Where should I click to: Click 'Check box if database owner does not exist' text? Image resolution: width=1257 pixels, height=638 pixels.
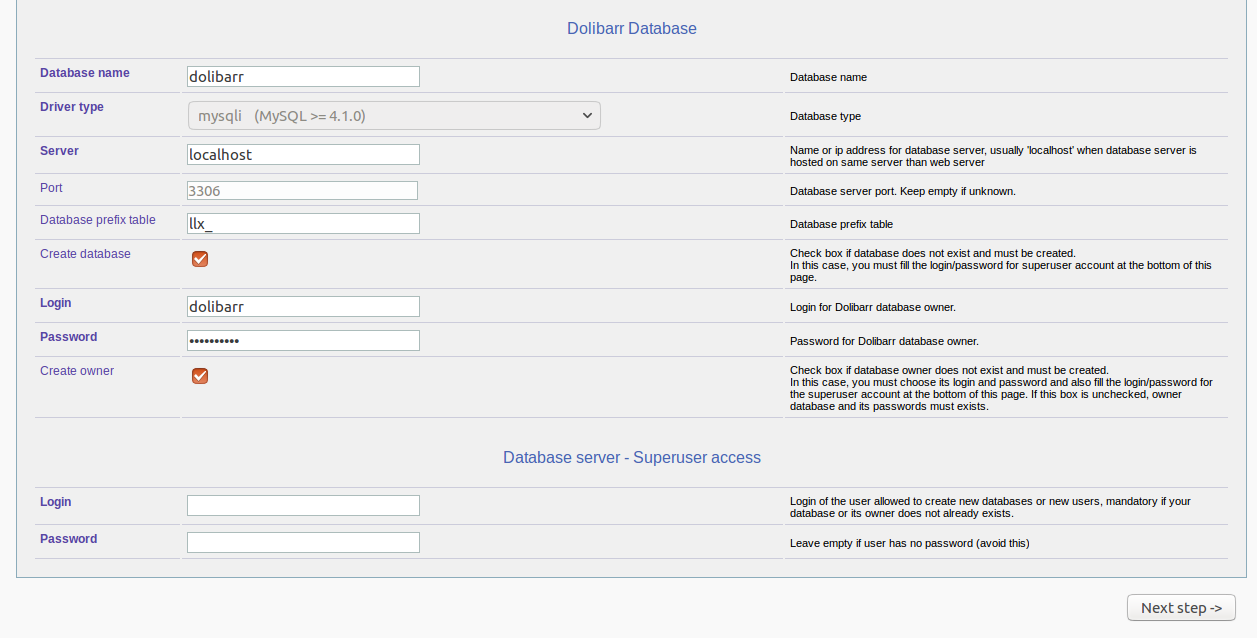[x=1001, y=388]
